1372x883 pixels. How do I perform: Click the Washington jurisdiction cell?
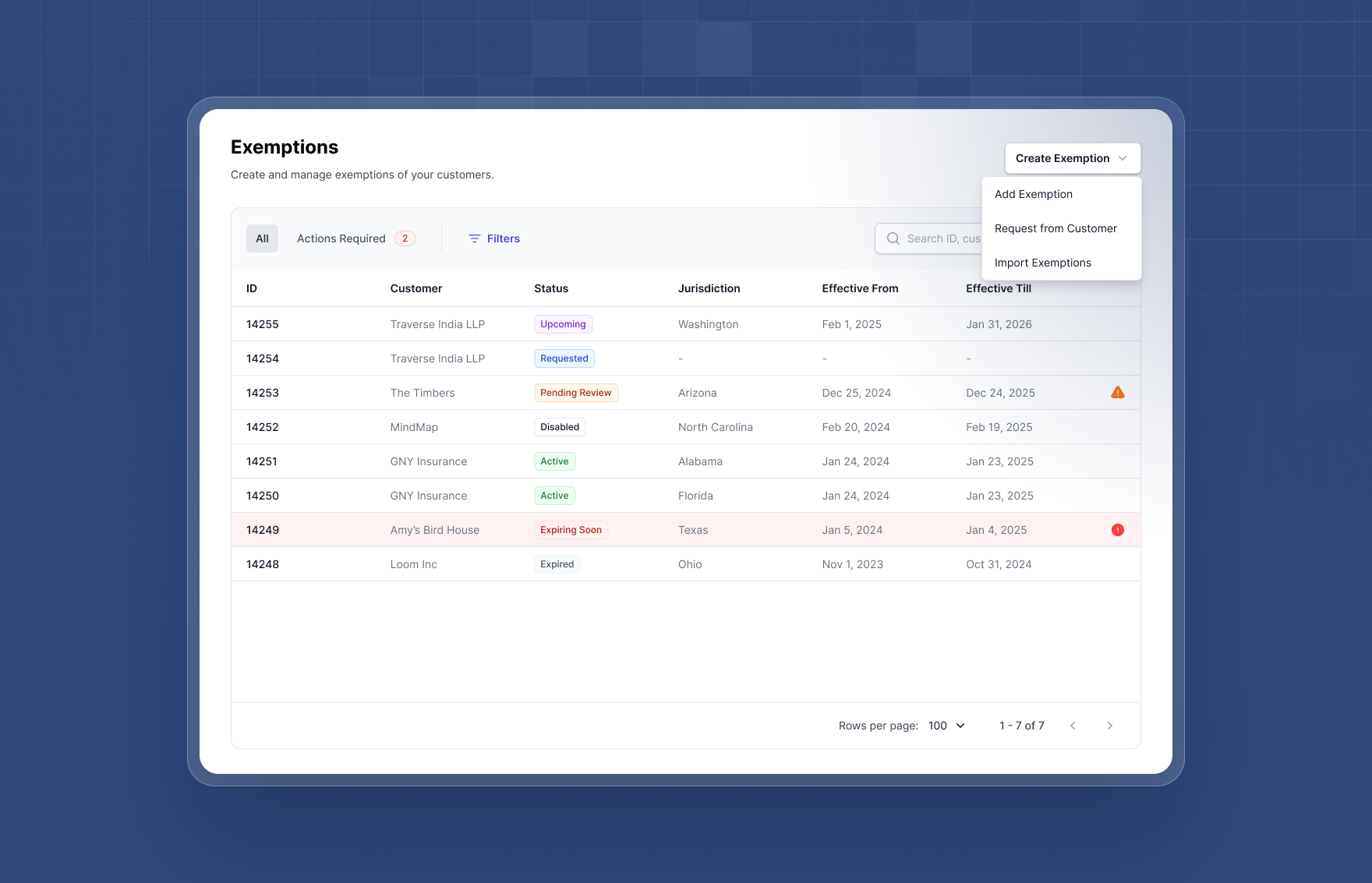(x=709, y=324)
